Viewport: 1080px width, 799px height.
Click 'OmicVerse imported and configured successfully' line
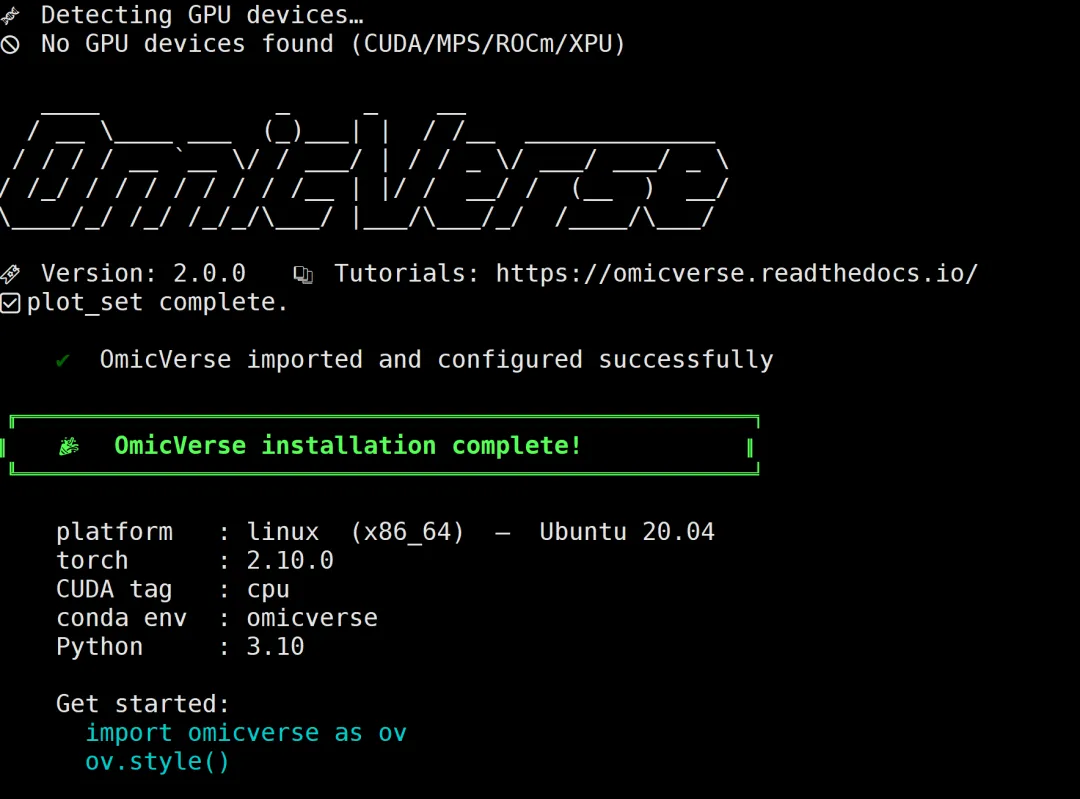(437, 360)
